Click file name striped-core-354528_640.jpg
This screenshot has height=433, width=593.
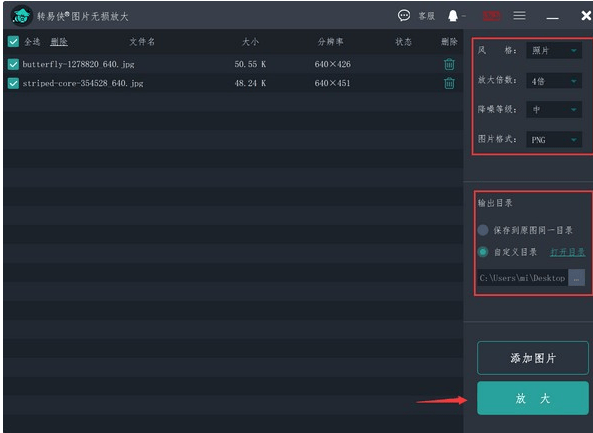(x=83, y=83)
